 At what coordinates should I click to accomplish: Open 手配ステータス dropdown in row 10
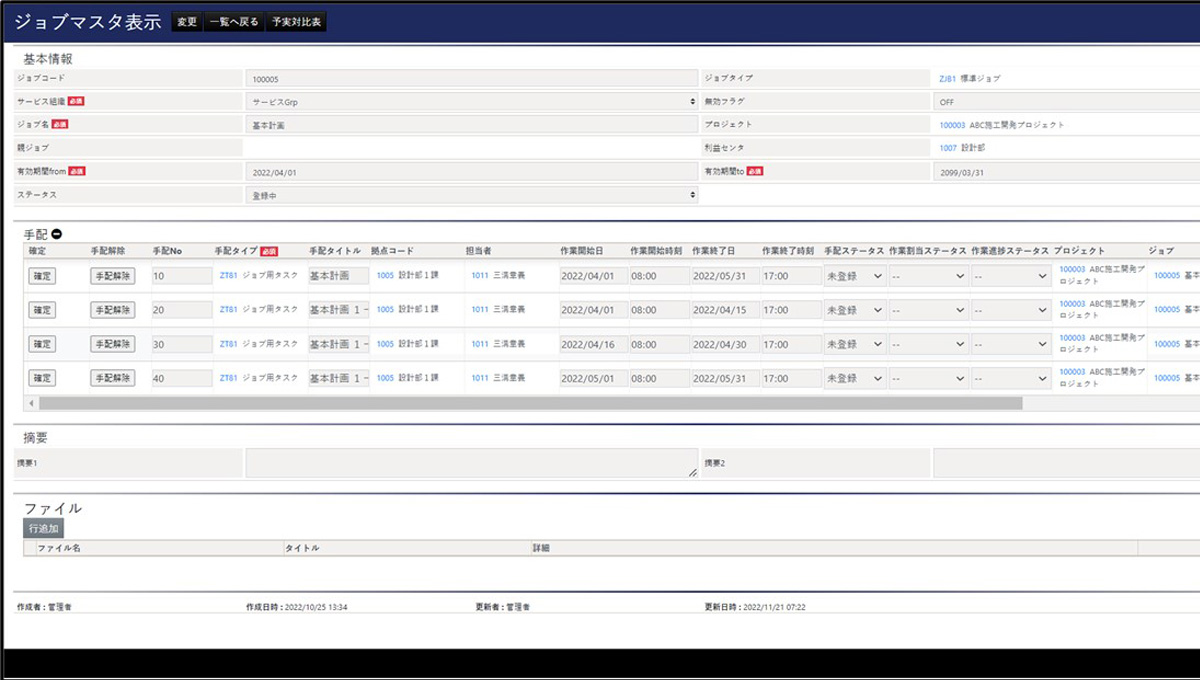pos(854,276)
